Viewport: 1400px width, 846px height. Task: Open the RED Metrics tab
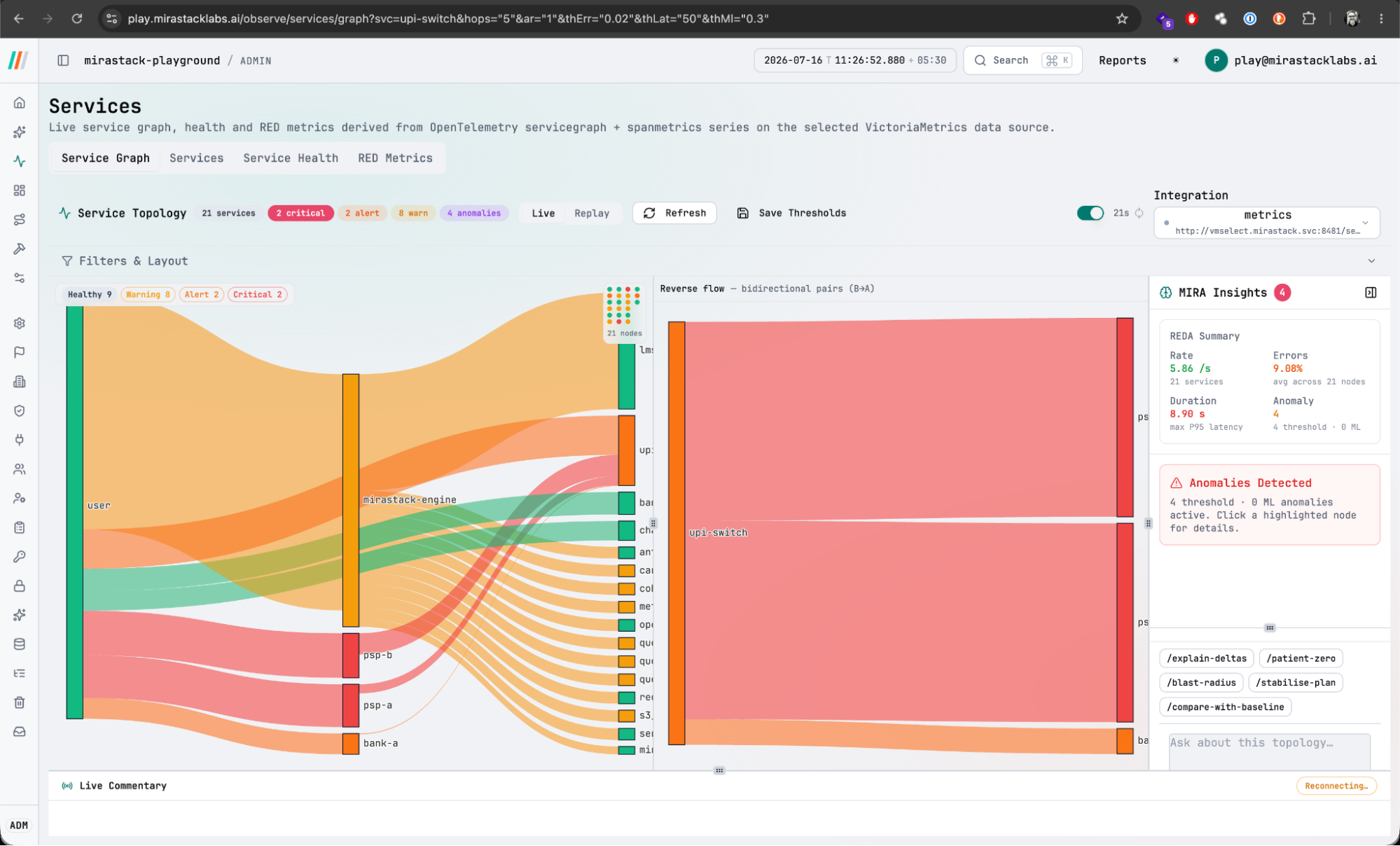pyautogui.click(x=395, y=158)
